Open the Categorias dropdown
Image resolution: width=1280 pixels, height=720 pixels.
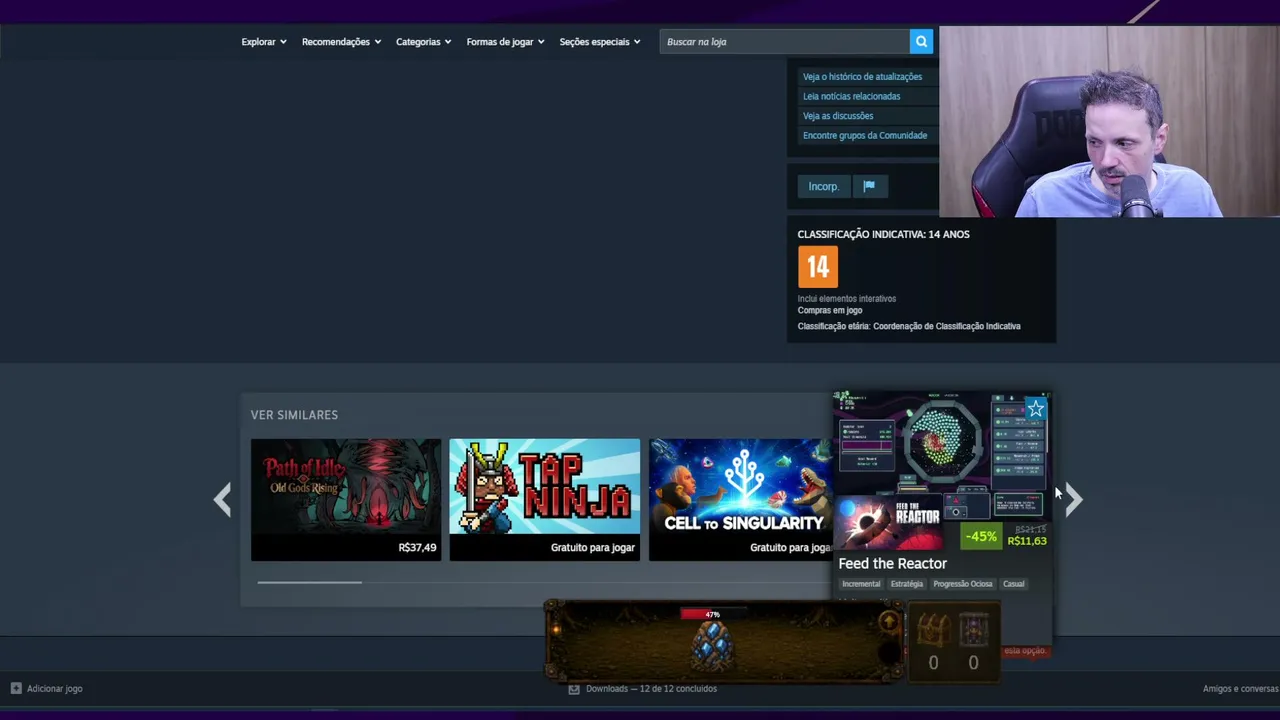pos(423,42)
